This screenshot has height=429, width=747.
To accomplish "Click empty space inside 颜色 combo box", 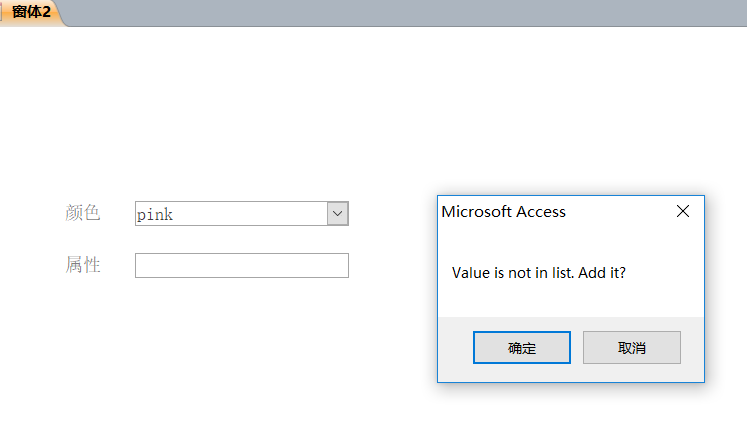I will 248,214.
